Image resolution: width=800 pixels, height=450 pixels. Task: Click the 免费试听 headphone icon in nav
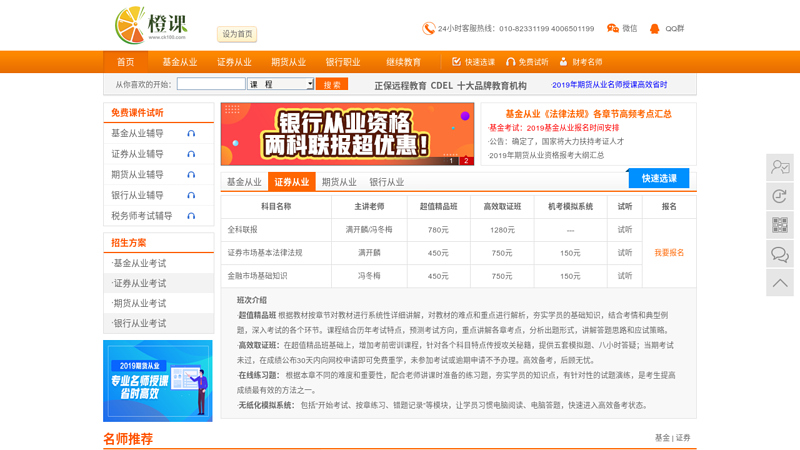coord(510,62)
